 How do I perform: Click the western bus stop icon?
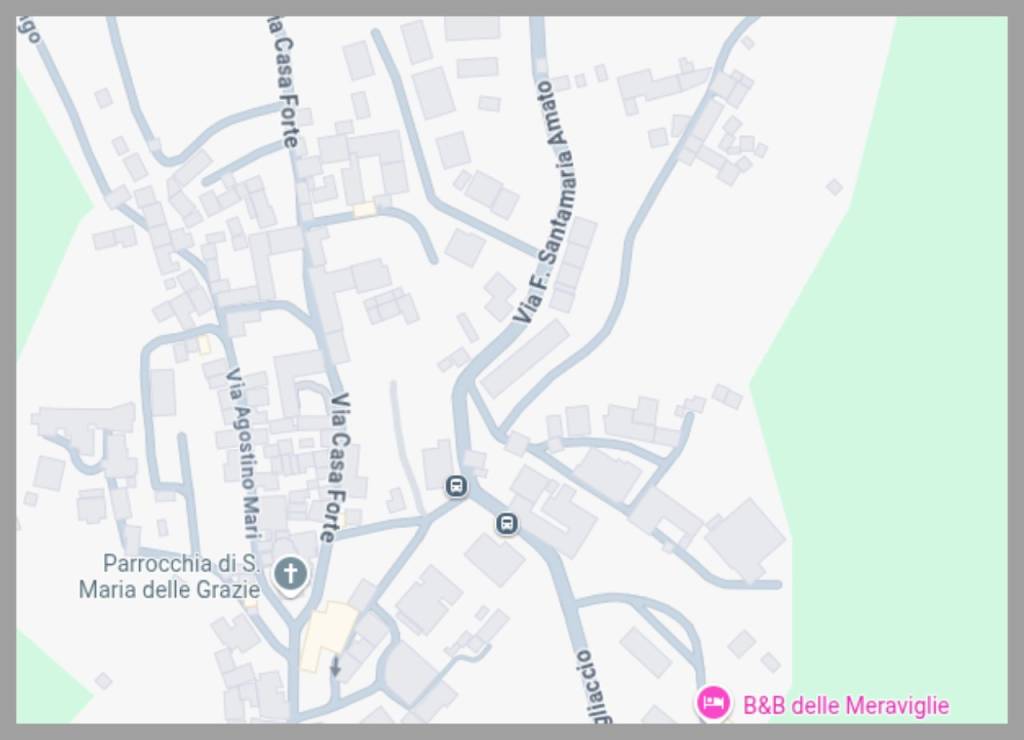456,487
